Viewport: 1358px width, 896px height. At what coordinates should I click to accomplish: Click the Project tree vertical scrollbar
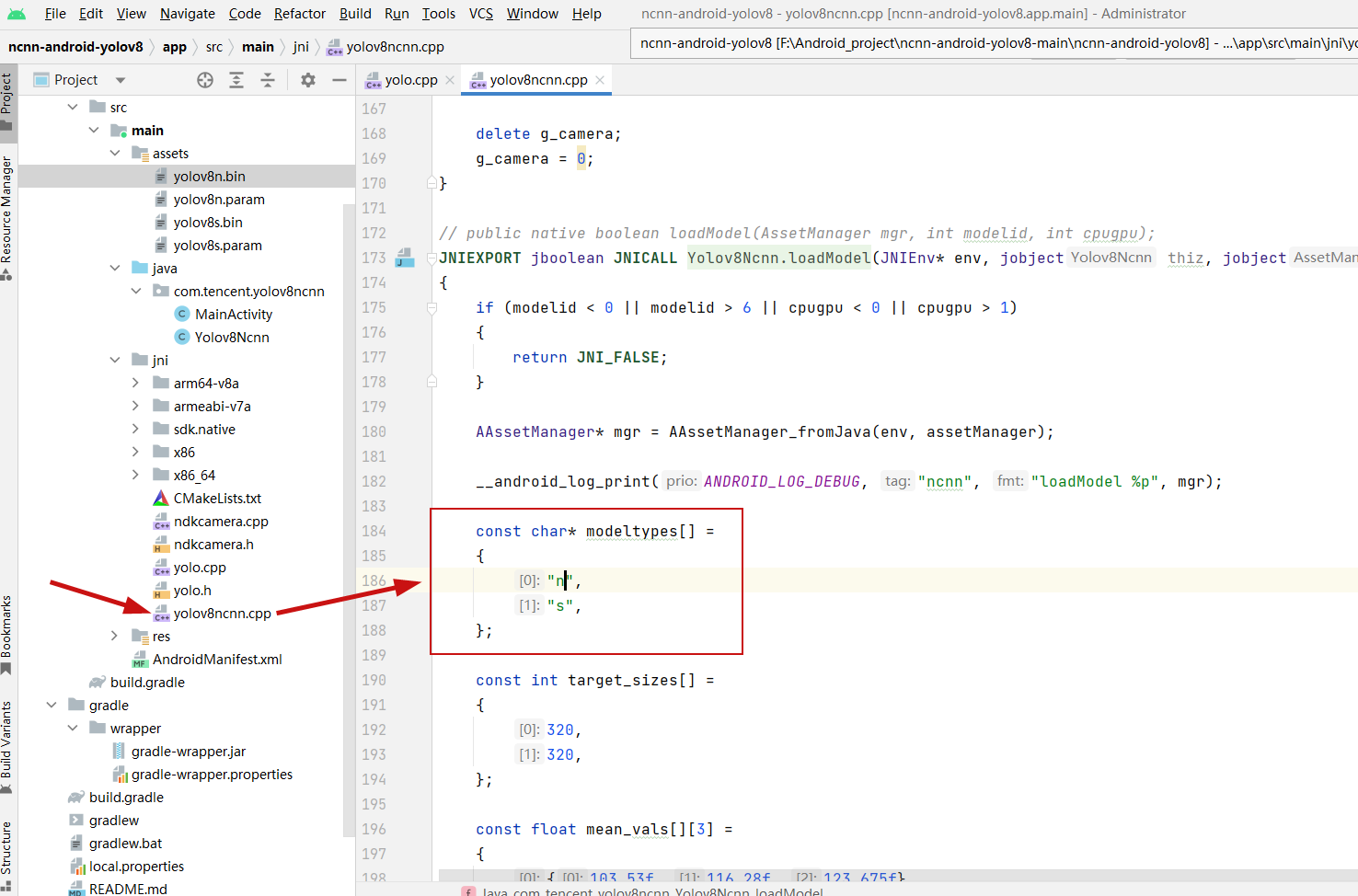[x=349, y=520]
